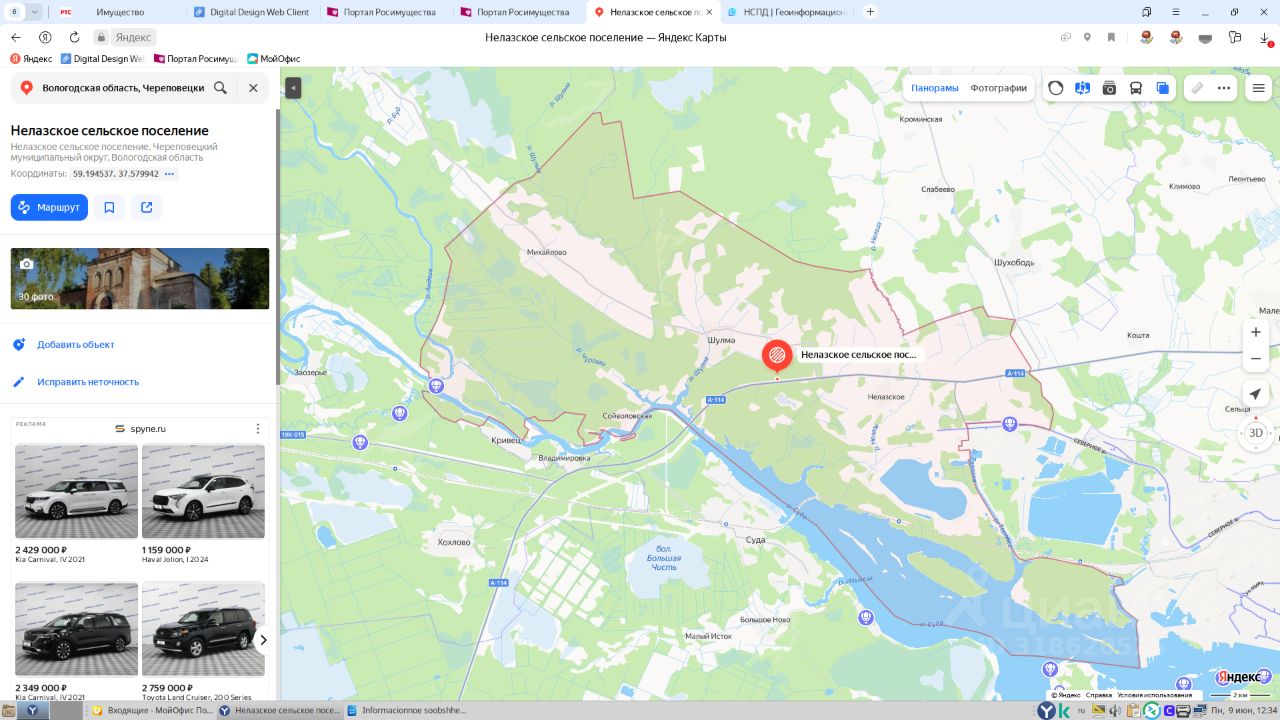Screen dimensions: 1280x720
Task: Click Исправить неточность link
Action: point(88,382)
